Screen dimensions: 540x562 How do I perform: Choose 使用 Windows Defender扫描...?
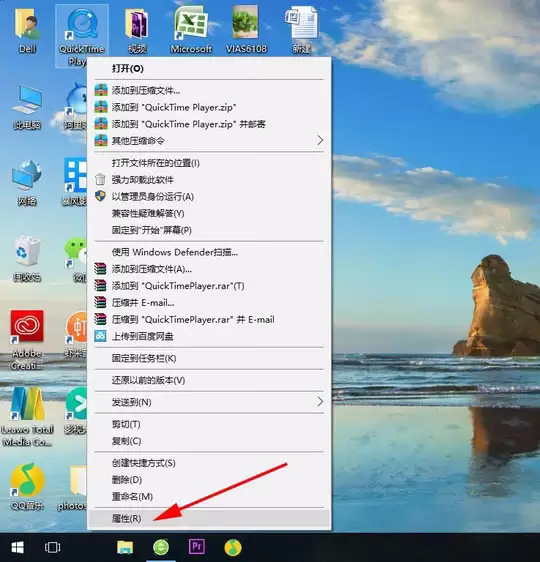[209, 252]
